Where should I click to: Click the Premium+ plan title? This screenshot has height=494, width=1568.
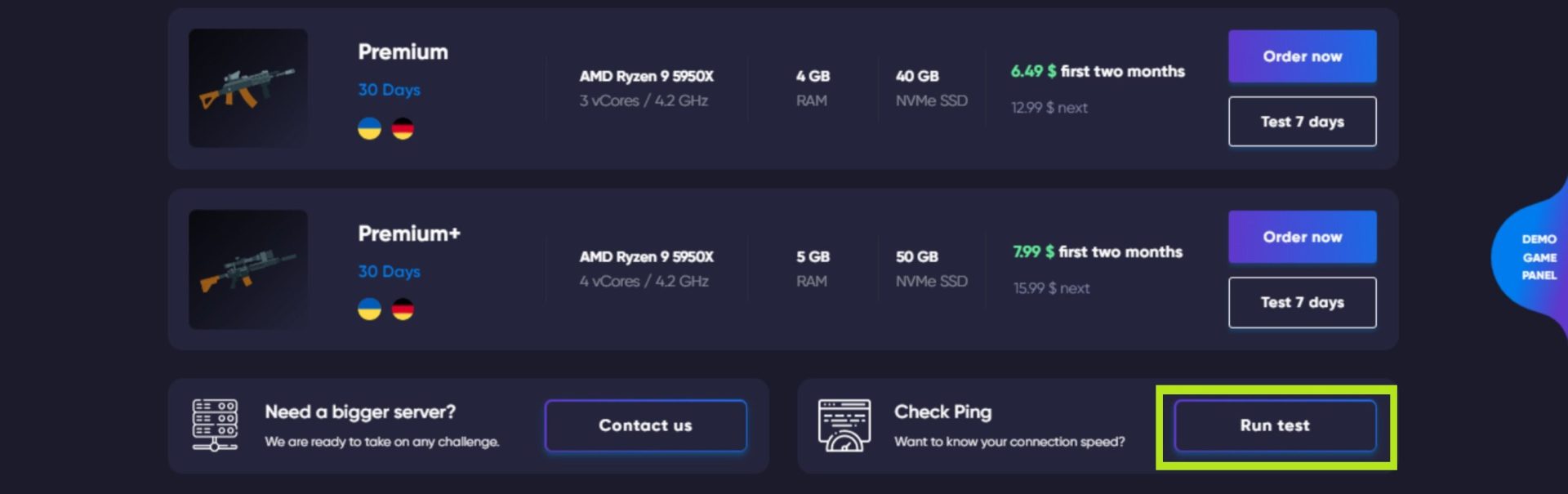tap(409, 234)
